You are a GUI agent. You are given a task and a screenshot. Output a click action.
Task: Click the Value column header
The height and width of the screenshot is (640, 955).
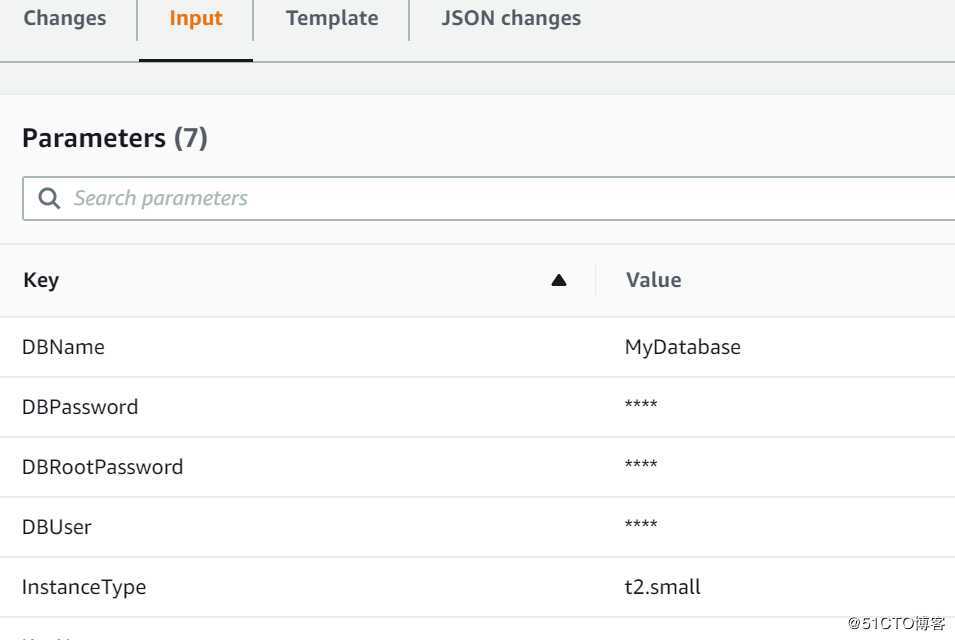click(x=654, y=280)
